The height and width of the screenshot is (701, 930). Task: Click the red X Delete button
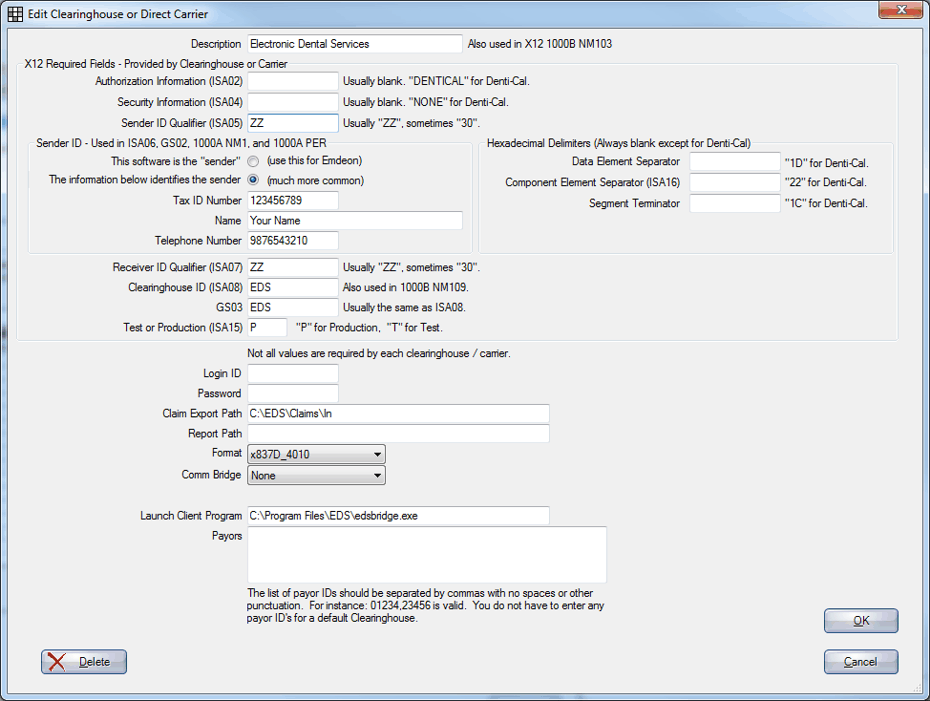(84, 661)
